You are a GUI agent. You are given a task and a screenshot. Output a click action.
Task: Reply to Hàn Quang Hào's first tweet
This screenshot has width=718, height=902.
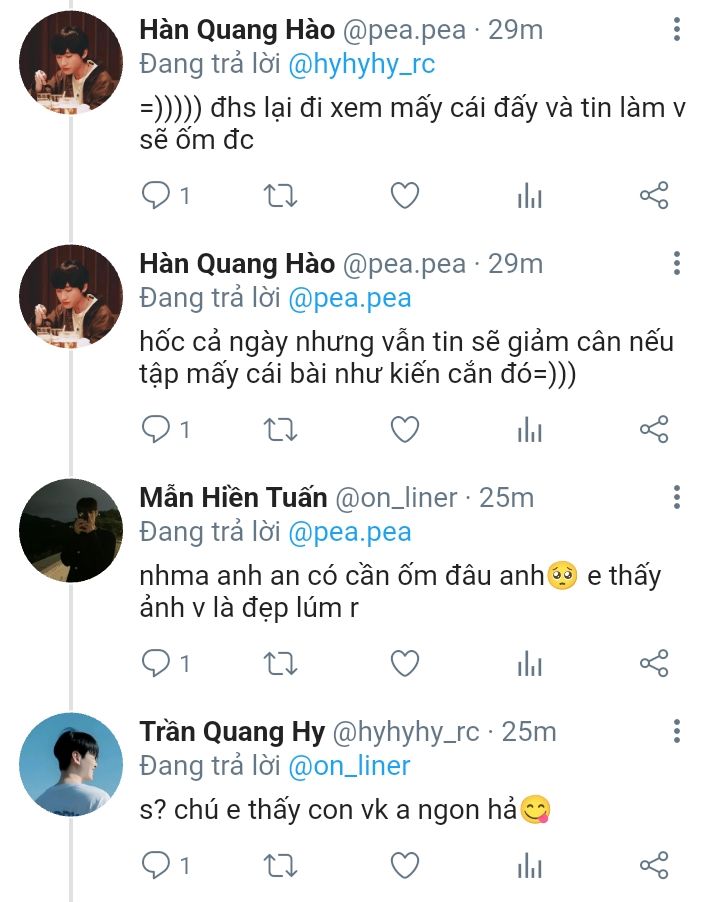[x=156, y=195]
